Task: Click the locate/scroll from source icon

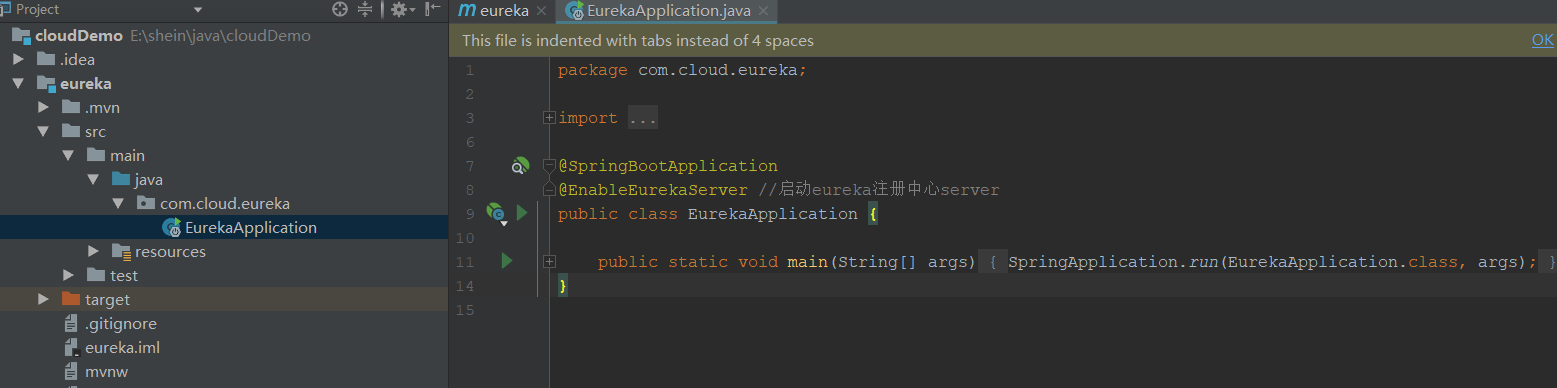Action: pos(340,9)
